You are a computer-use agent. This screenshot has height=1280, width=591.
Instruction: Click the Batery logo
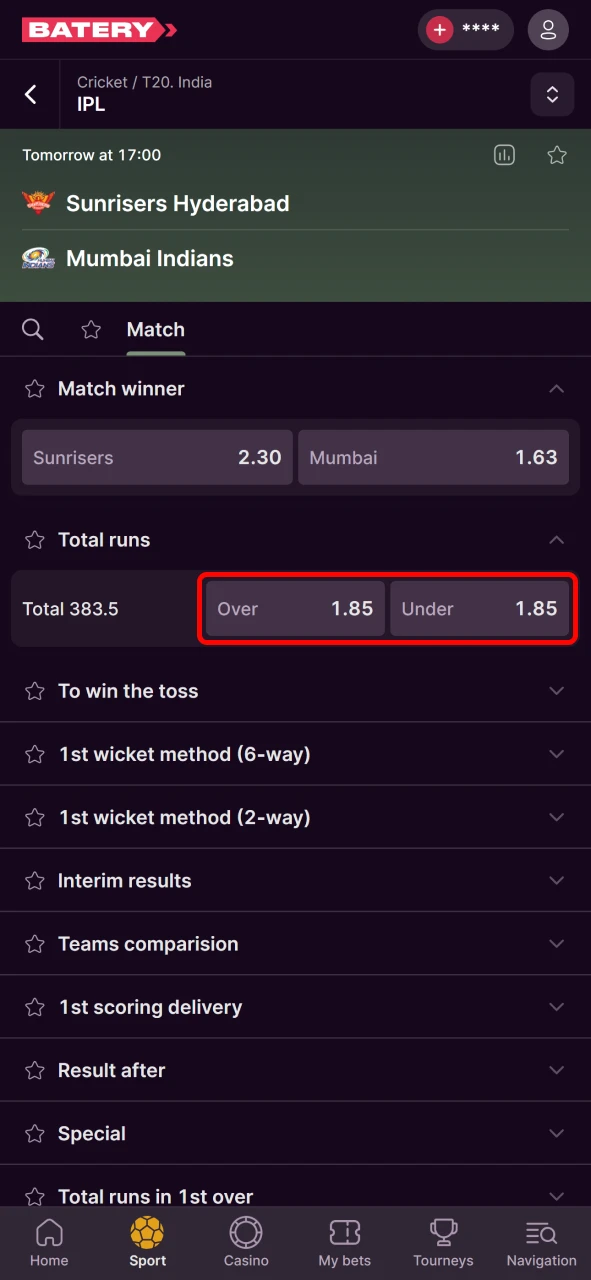98,30
